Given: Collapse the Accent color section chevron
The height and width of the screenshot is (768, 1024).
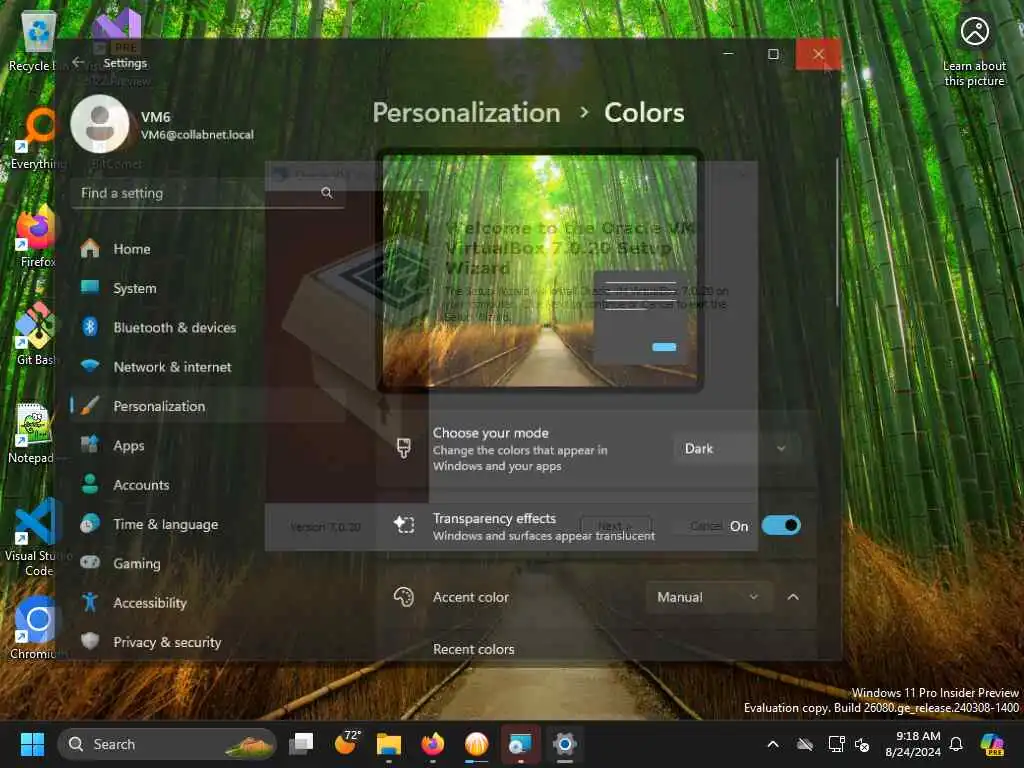Looking at the screenshot, I should click(x=793, y=597).
